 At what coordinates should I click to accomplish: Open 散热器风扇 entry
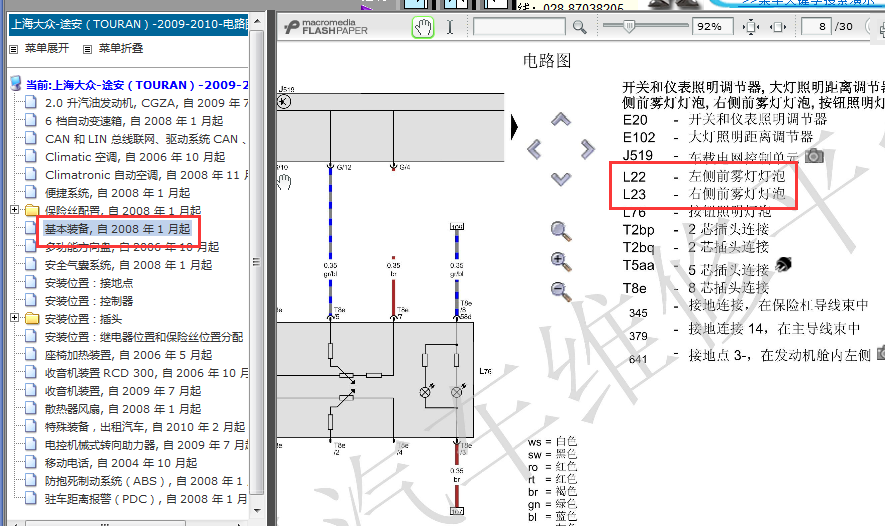[123, 409]
